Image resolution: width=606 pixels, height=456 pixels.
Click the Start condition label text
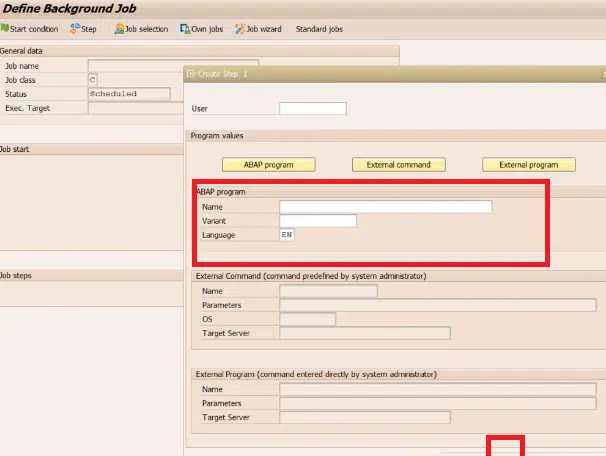point(34,29)
